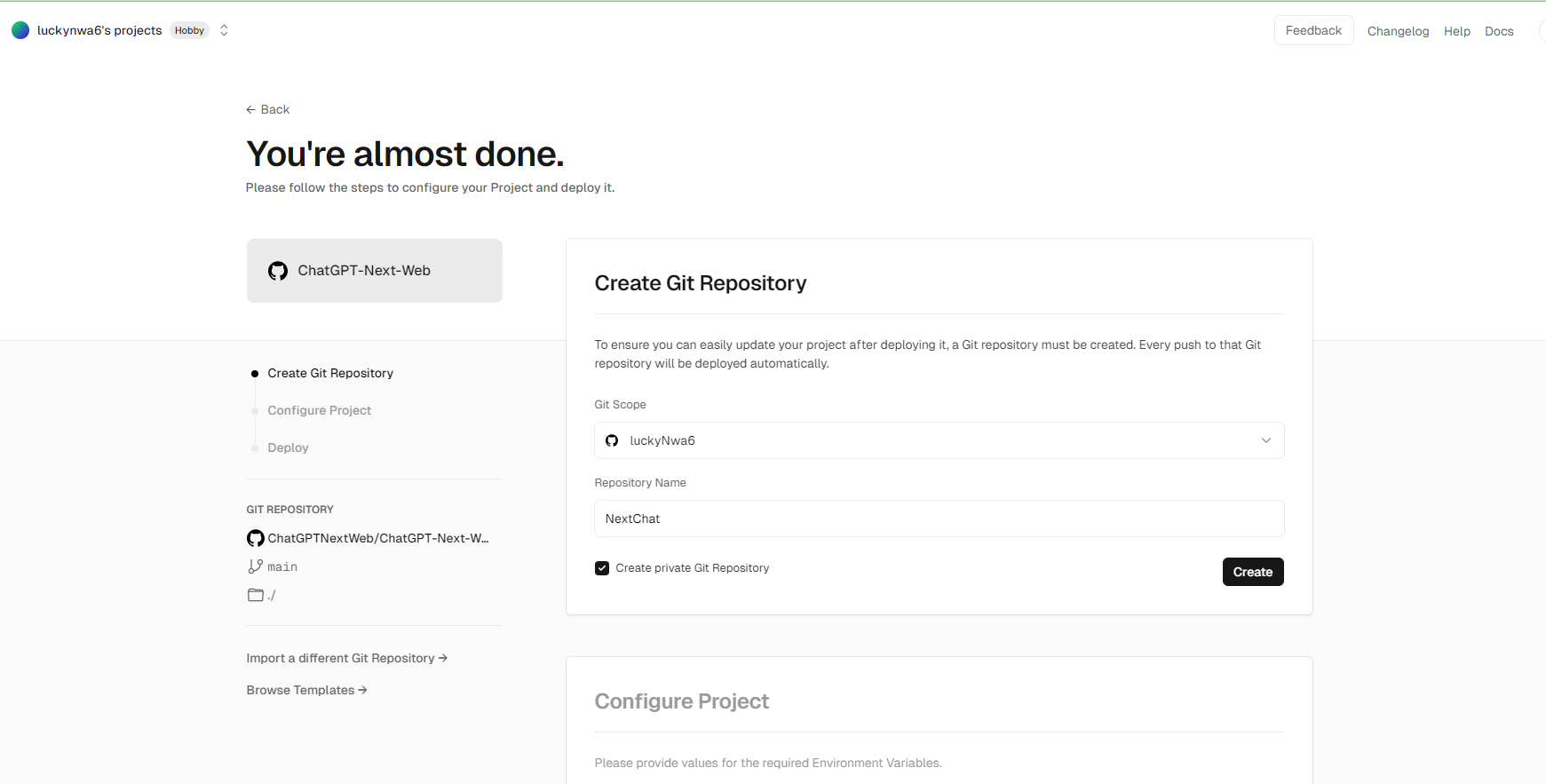The width and height of the screenshot is (1546, 784).
Task: Click Import a different Git Repository link
Action: coord(347,658)
